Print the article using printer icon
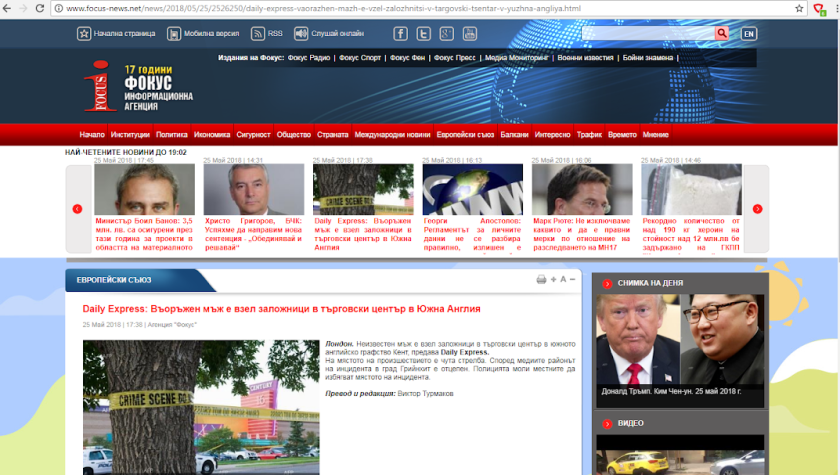The image size is (840, 475). [541, 279]
